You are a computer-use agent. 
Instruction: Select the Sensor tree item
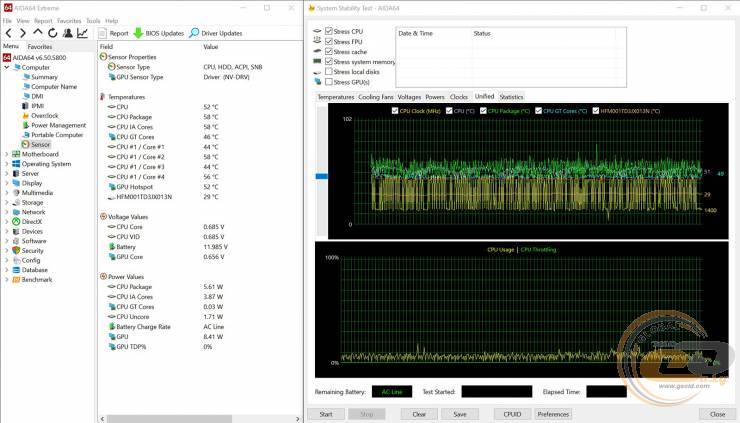[36, 144]
